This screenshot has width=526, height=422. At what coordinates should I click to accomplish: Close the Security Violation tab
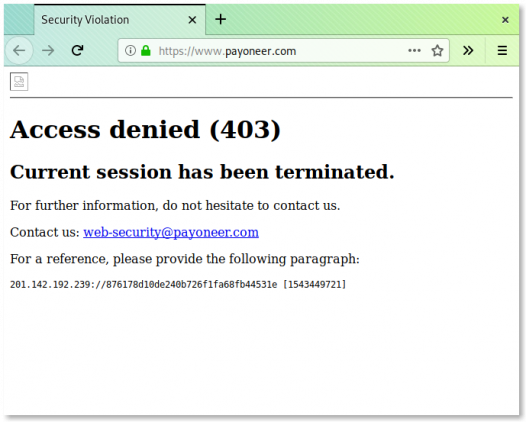click(192, 20)
